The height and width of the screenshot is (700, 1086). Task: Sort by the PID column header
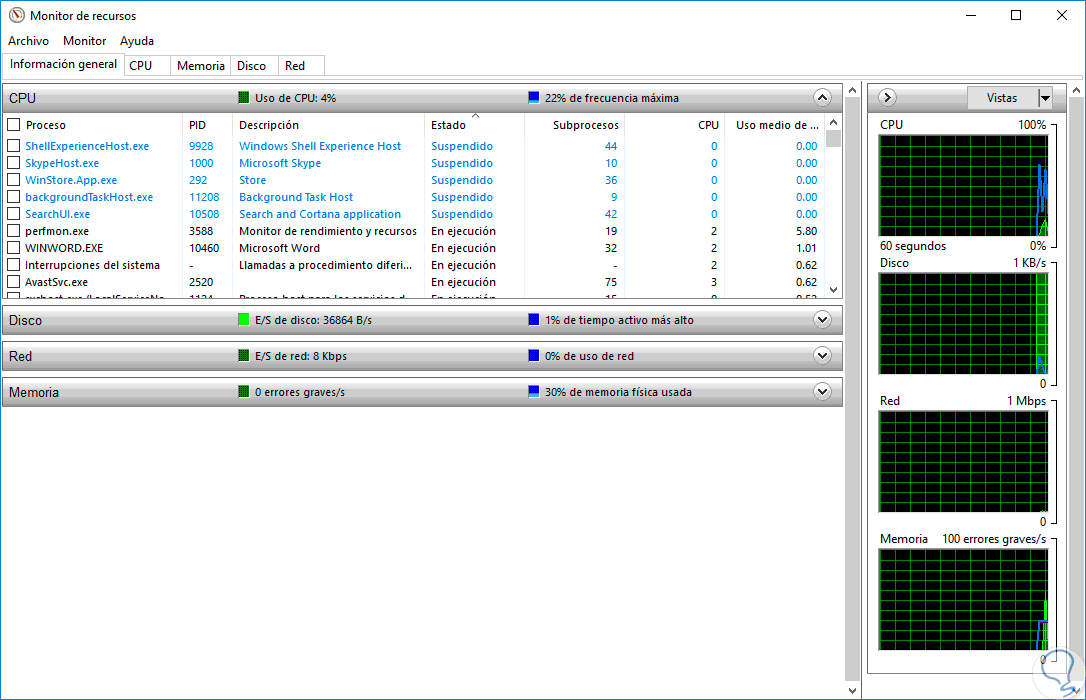[207, 125]
